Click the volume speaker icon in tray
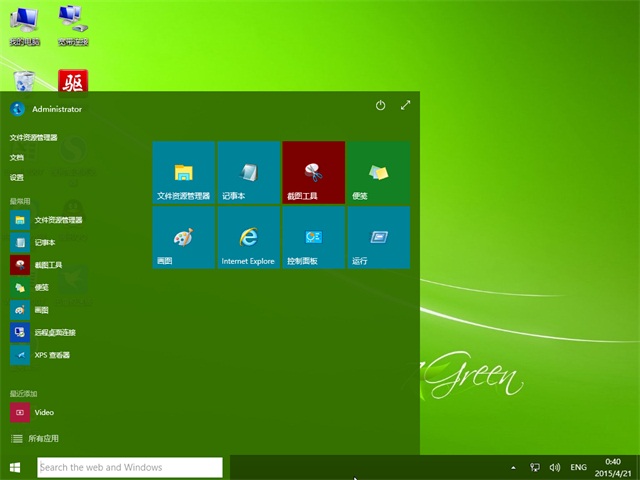The image size is (640, 480). [x=554, y=467]
